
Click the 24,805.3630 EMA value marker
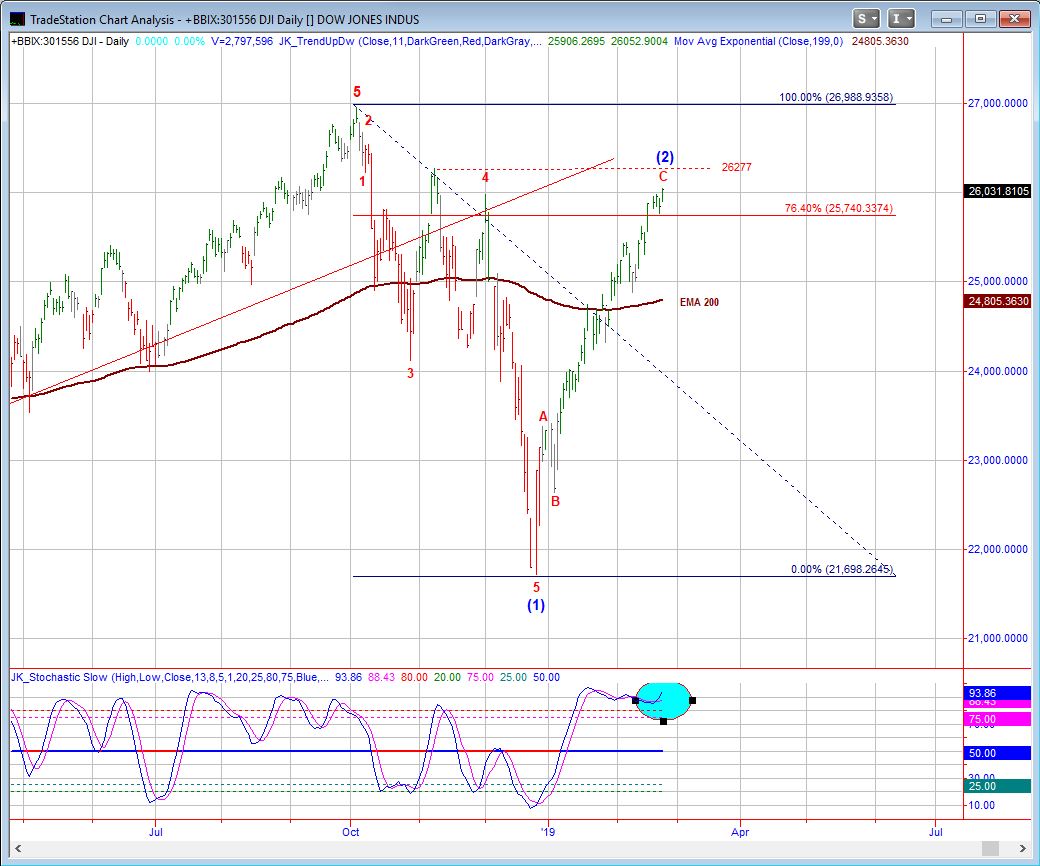tap(998, 302)
